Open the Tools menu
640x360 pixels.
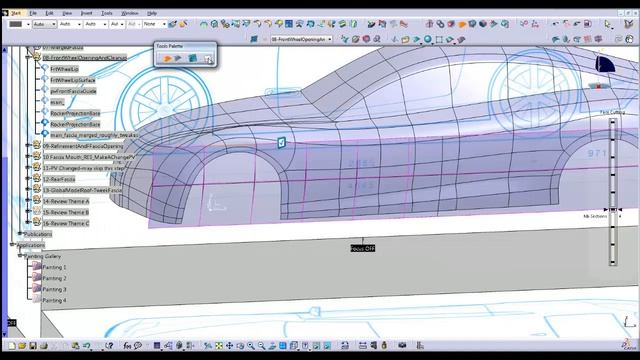[x=107, y=13]
